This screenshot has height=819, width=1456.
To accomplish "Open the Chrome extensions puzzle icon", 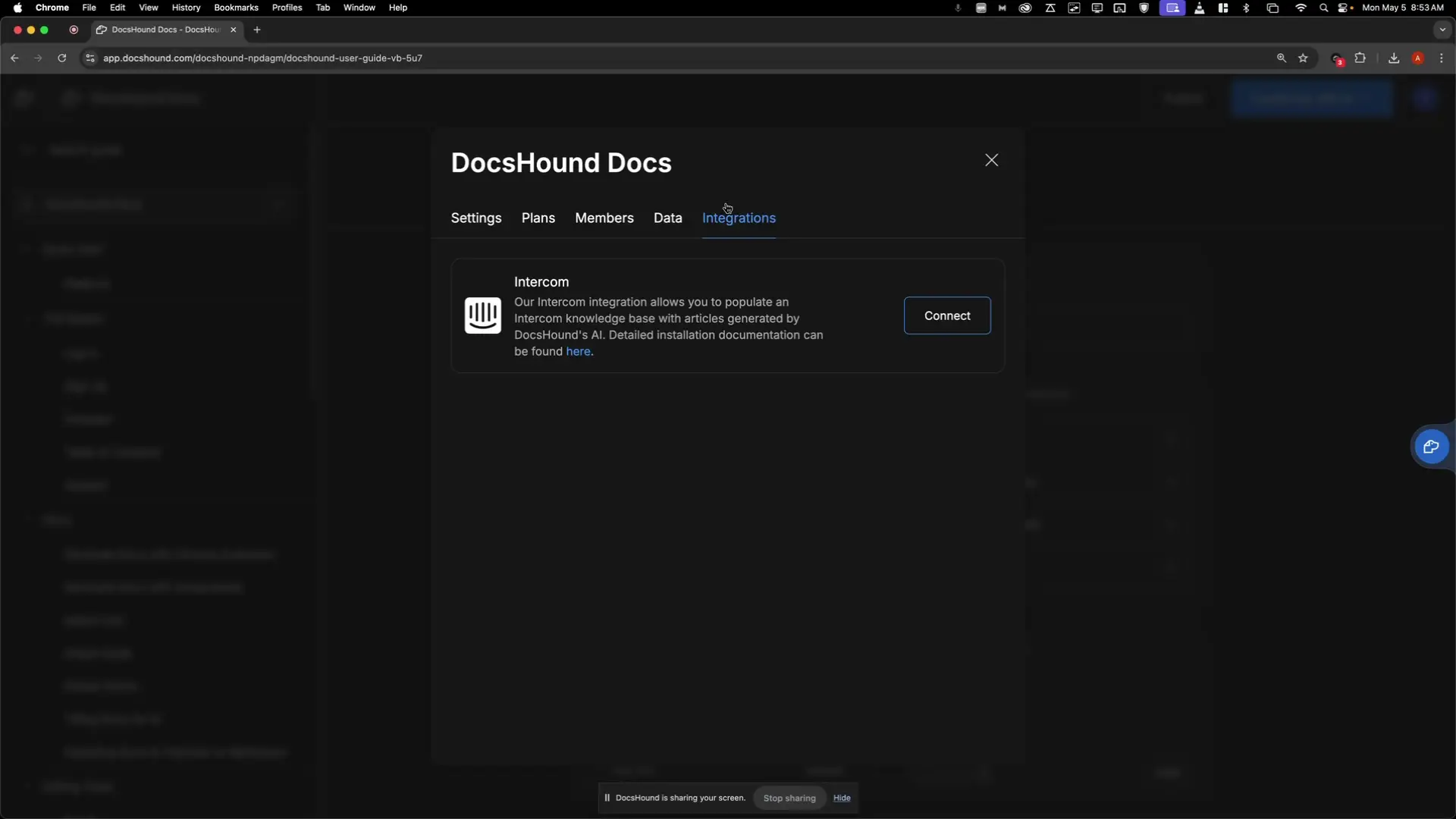I will (x=1360, y=58).
